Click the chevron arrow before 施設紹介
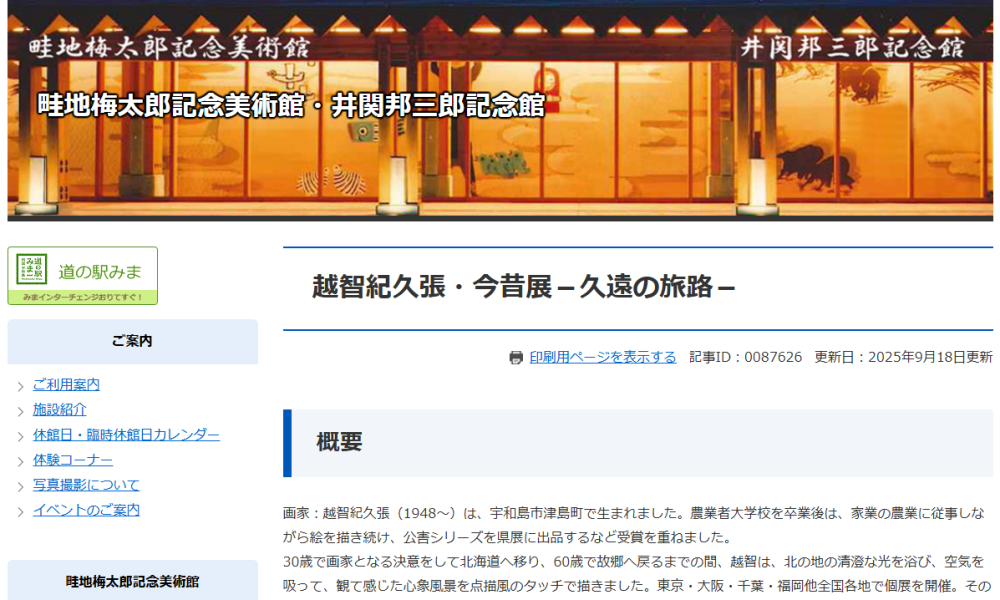 click(21, 411)
